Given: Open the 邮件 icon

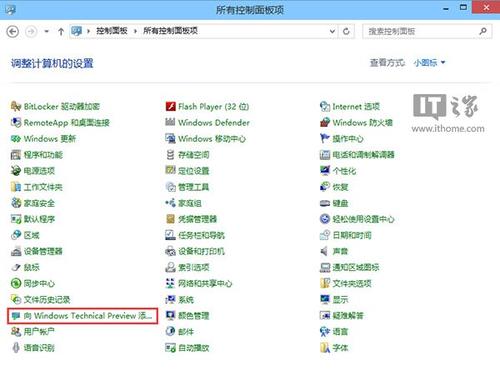Looking at the screenshot, I should (x=170, y=331).
